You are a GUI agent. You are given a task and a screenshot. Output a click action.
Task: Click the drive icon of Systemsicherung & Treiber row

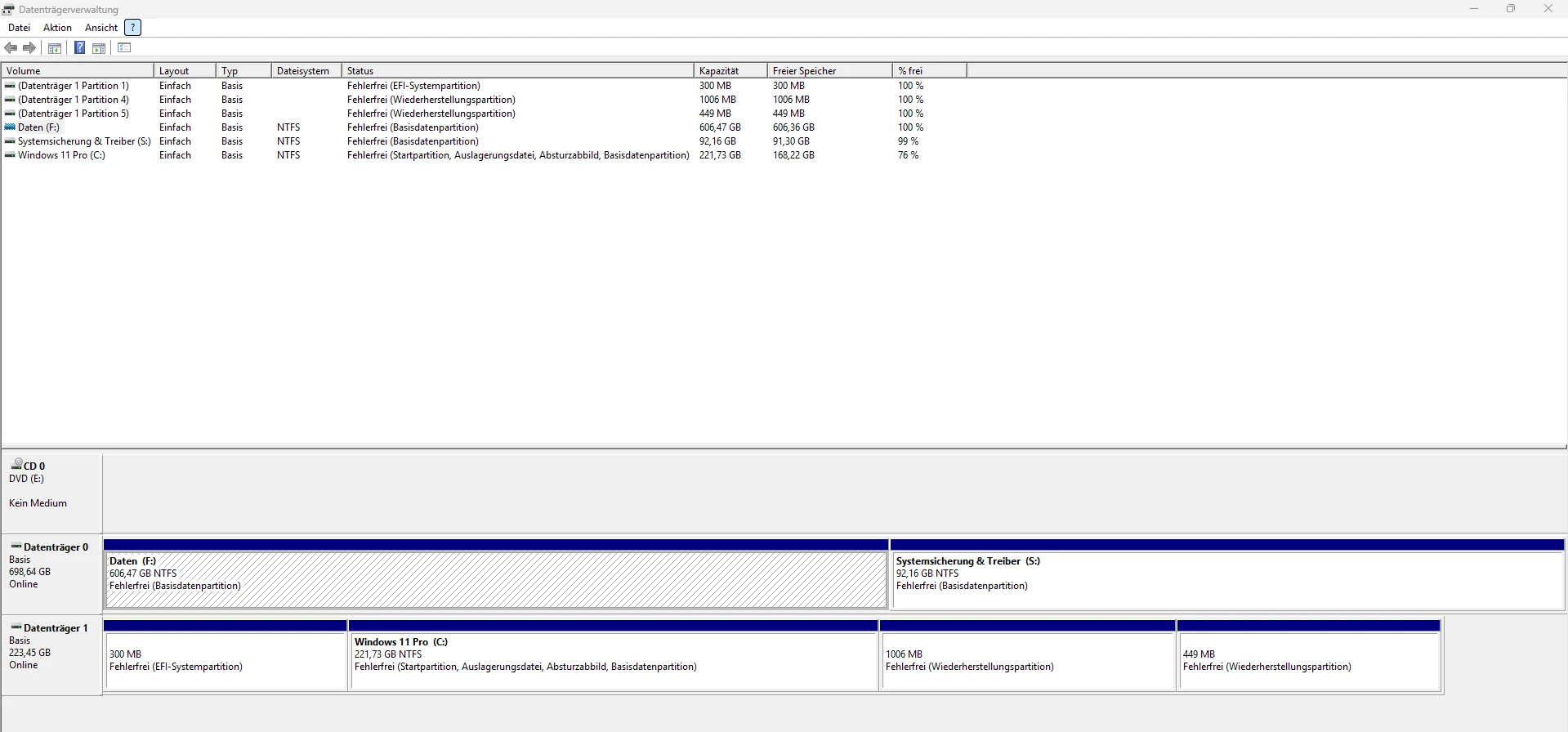10,141
